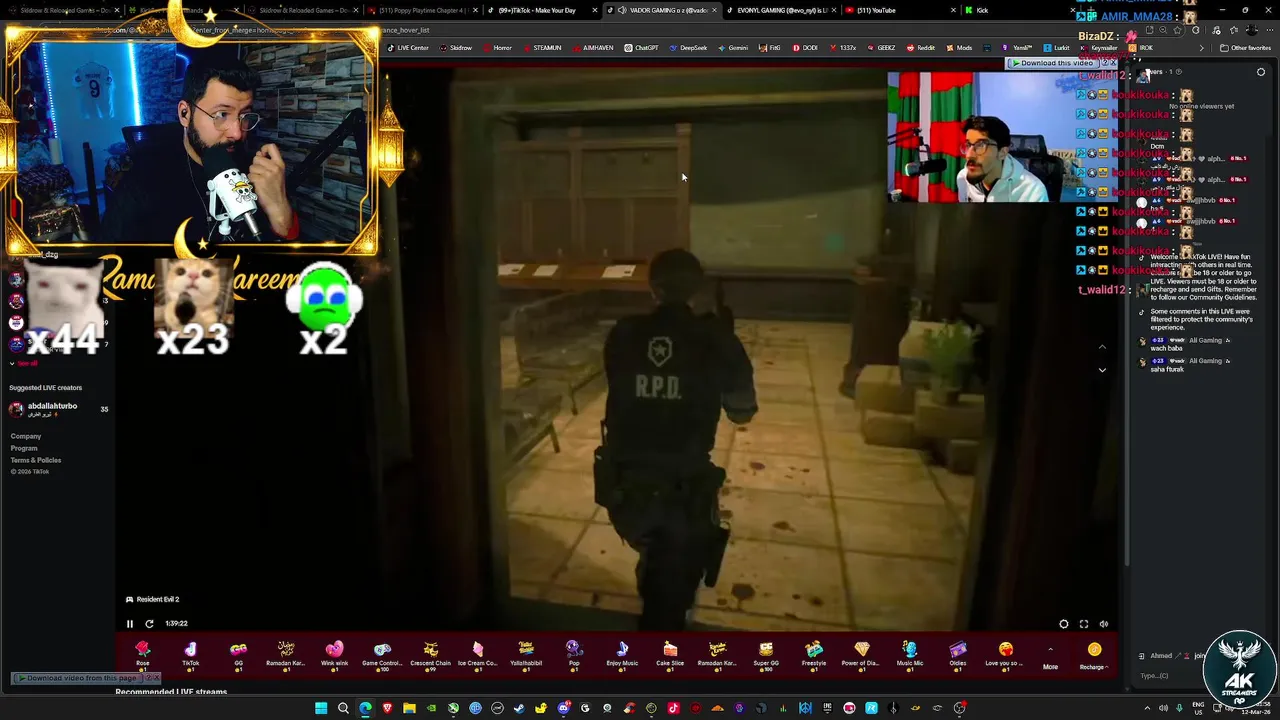Send the Love you so much gift
1280x720 pixels.
point(1005,655)
